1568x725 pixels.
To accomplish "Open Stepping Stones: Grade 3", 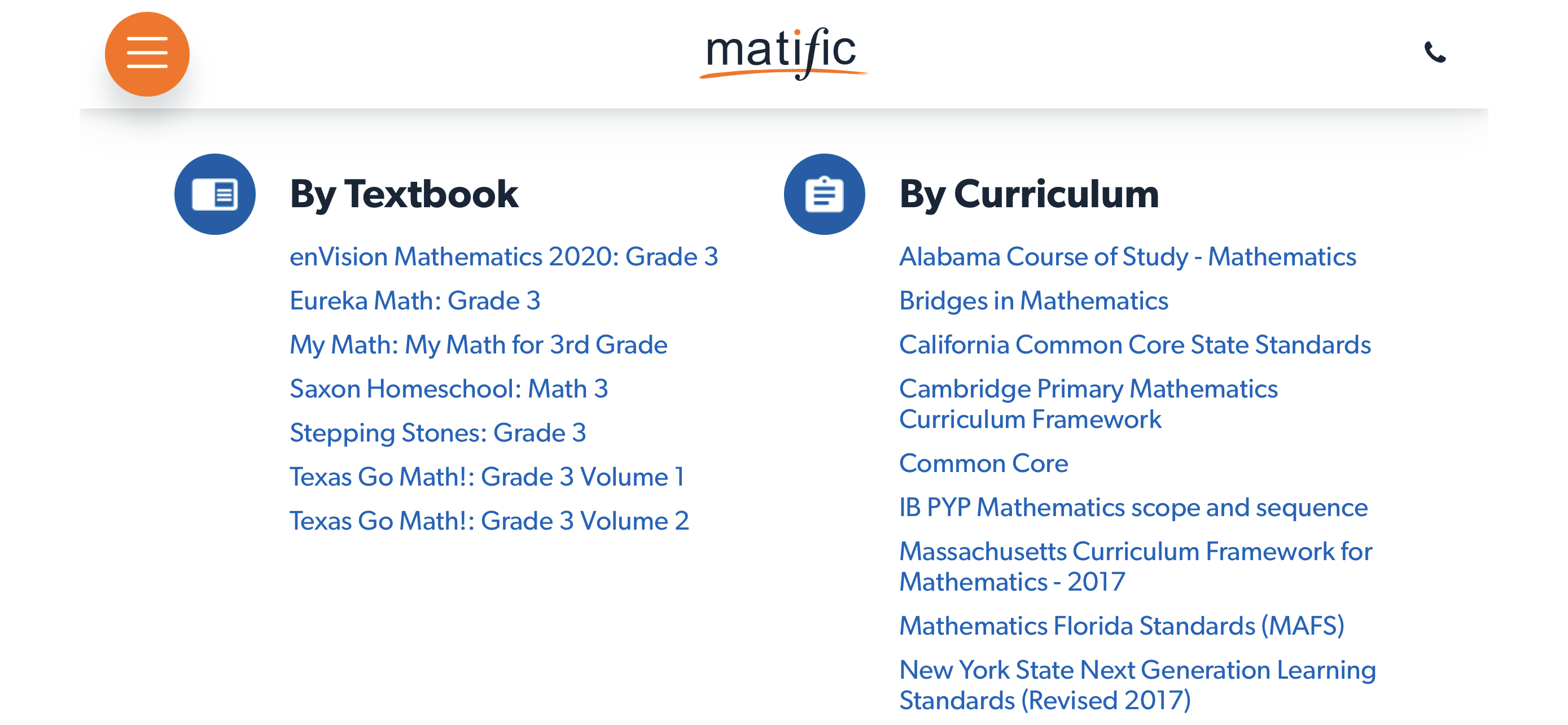I will click(x=438, y=433).
